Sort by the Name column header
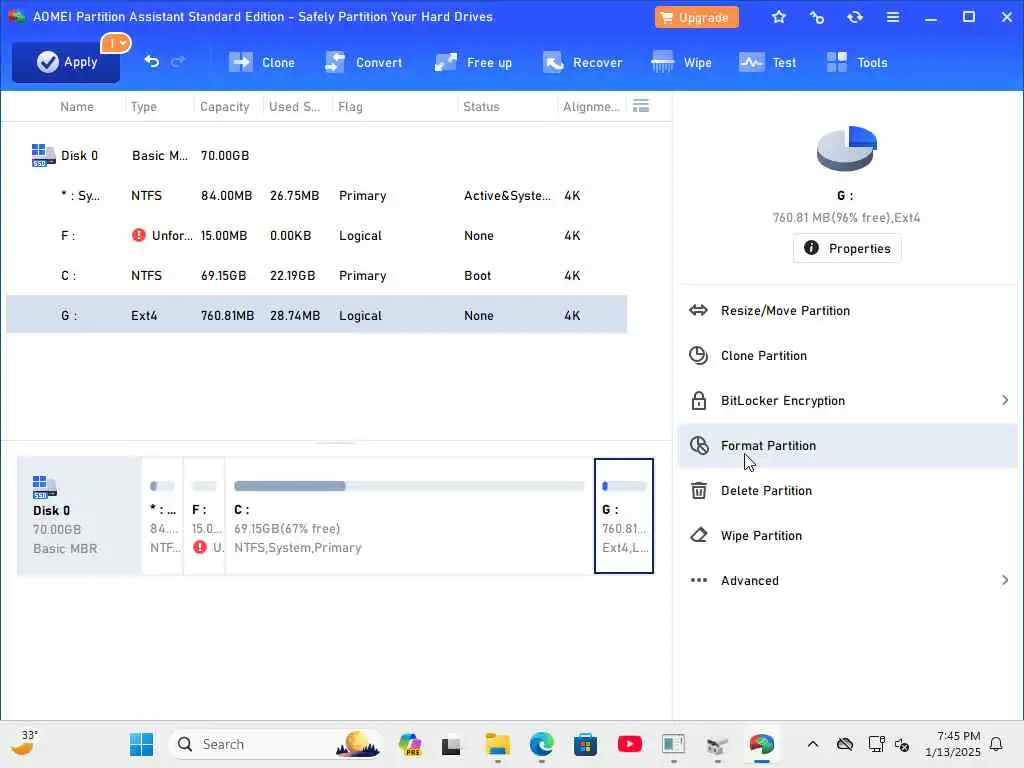 tap(77, 106)
